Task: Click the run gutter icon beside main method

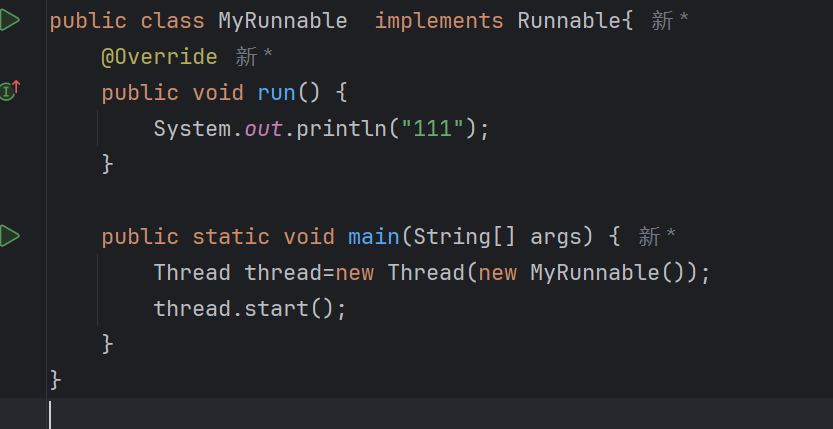Action: click(10, 236)
